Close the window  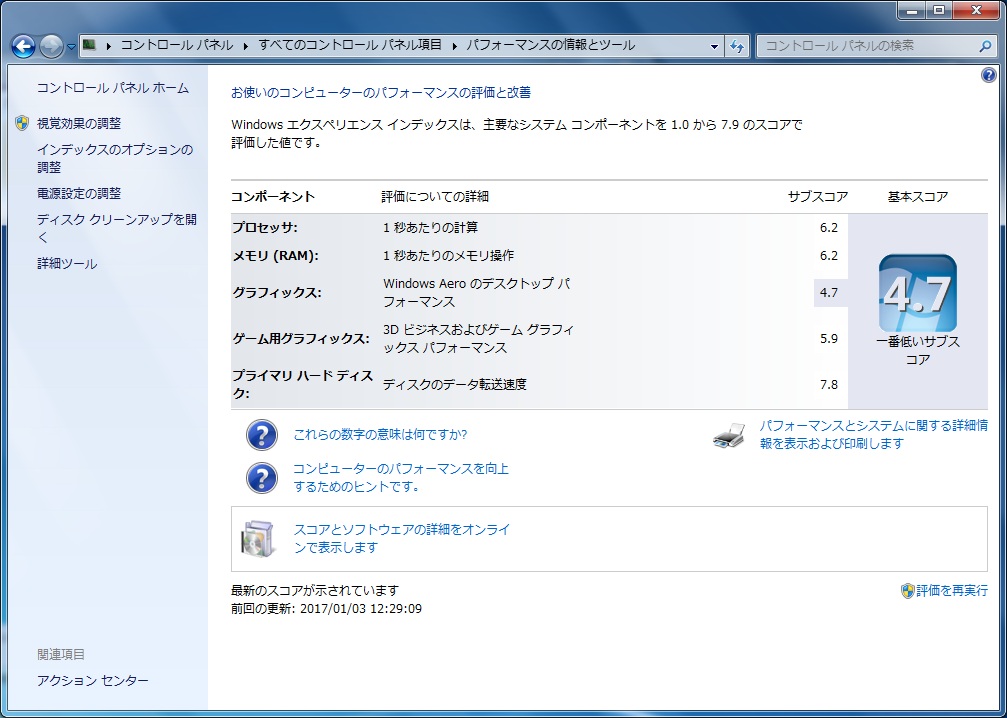coord(977,11)
